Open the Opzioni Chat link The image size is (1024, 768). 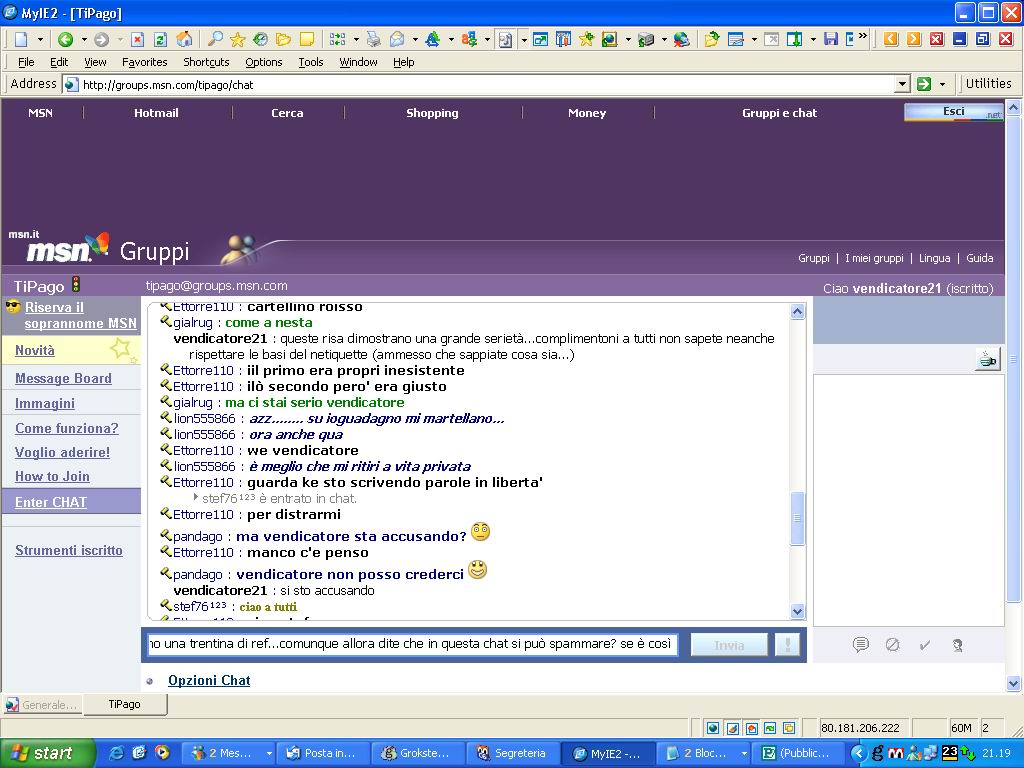tap(209, 680)
